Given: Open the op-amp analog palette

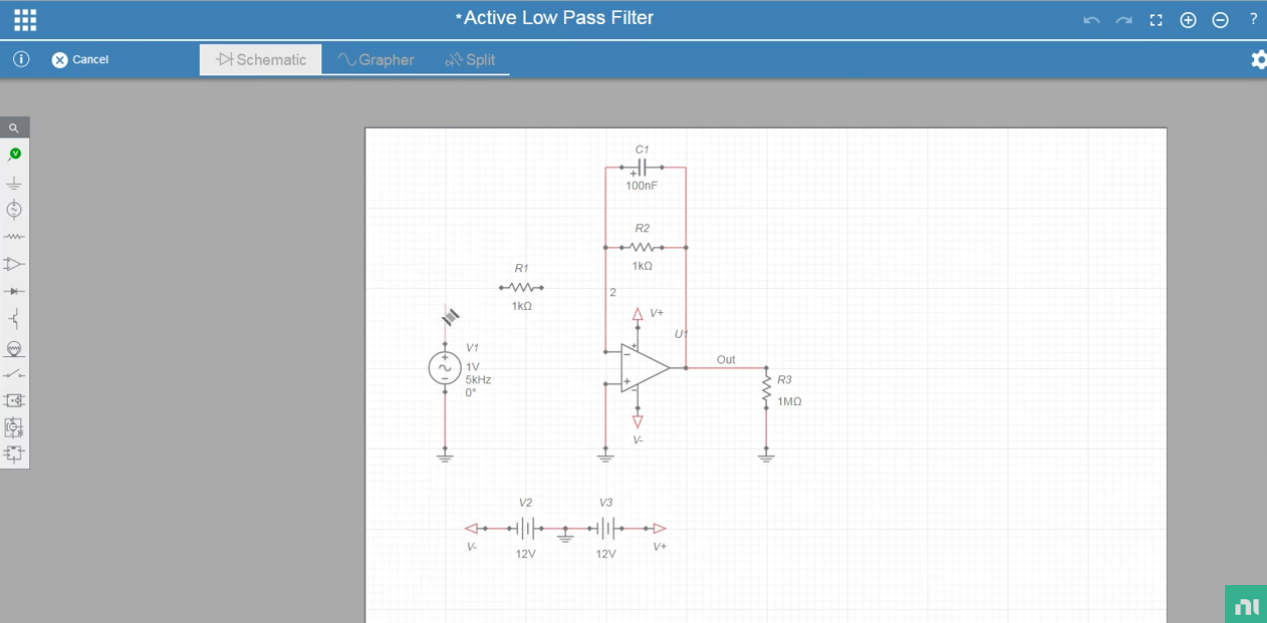Looking at the screenshot, I should [x=14, y=264].
